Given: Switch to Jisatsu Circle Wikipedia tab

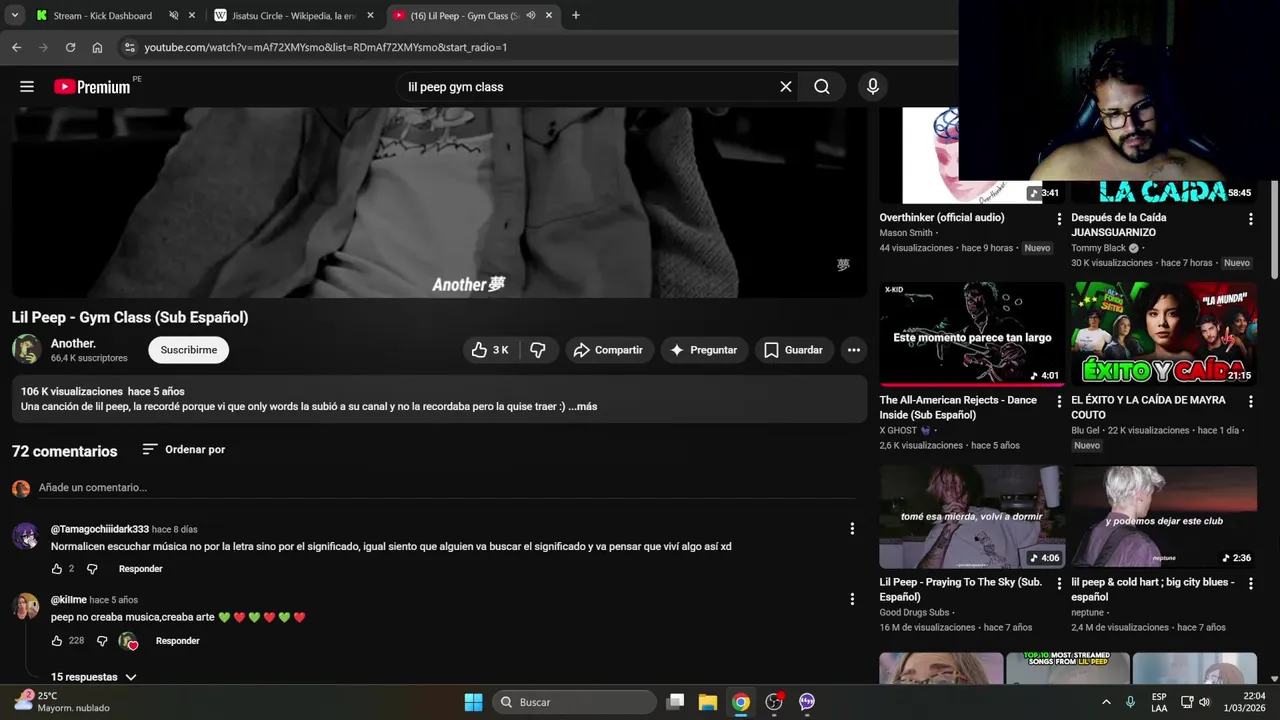Looking at the screenshot, I should pos(293,16).
